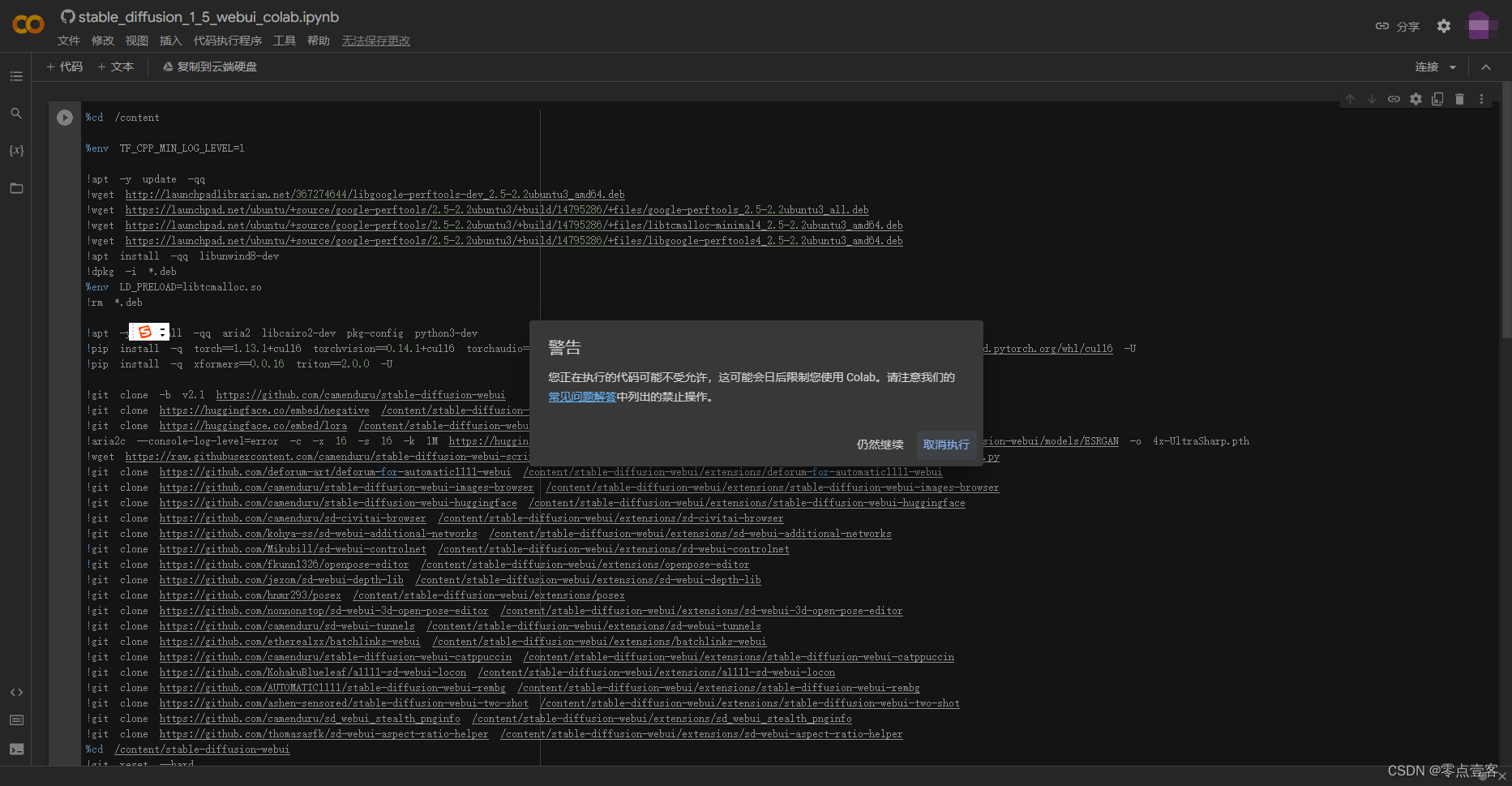Viewport: 1512px width, 786px height.
Task: Open the batchlinks-webui GitHub link
Action: [289, 642]
